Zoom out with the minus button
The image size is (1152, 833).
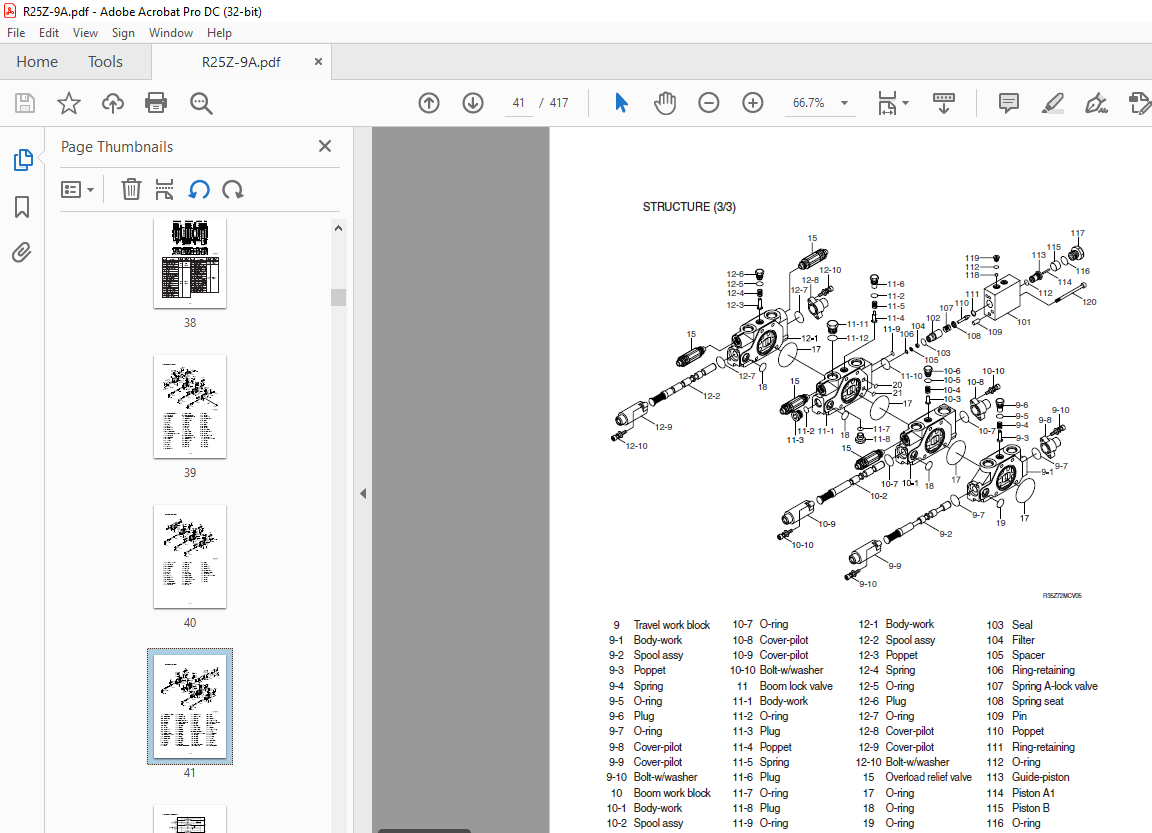709,103
